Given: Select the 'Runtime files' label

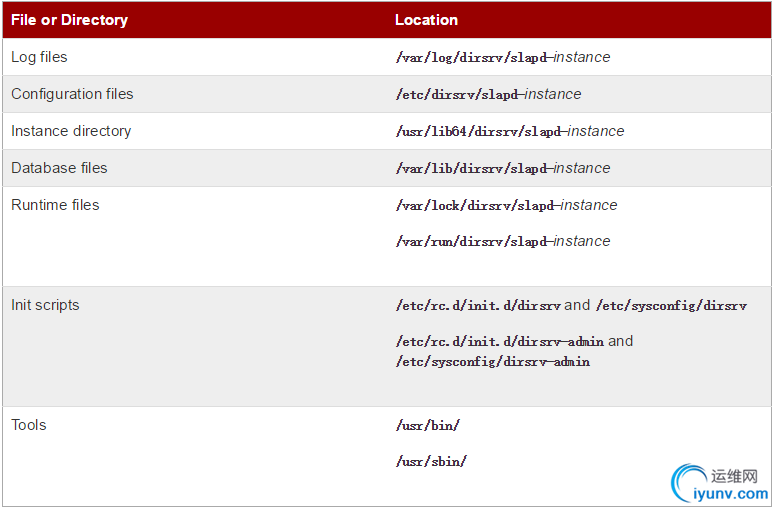Looking at the screenshot, I should click(x=55, y=205).
